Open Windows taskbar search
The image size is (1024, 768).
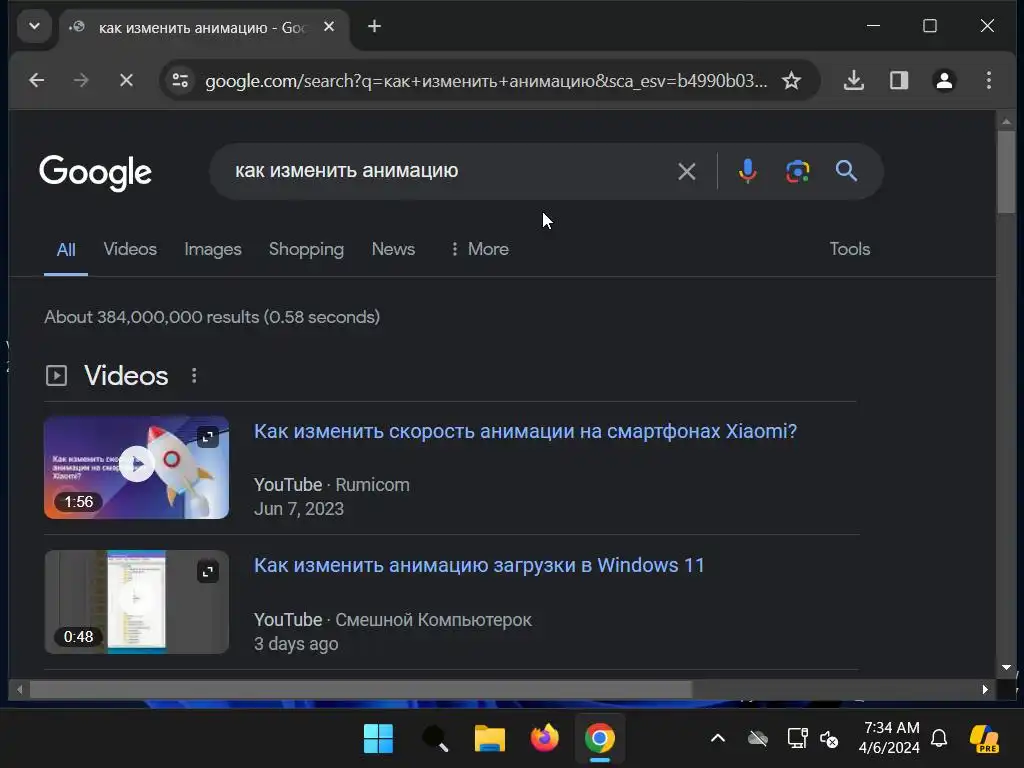tap(434, 739)
